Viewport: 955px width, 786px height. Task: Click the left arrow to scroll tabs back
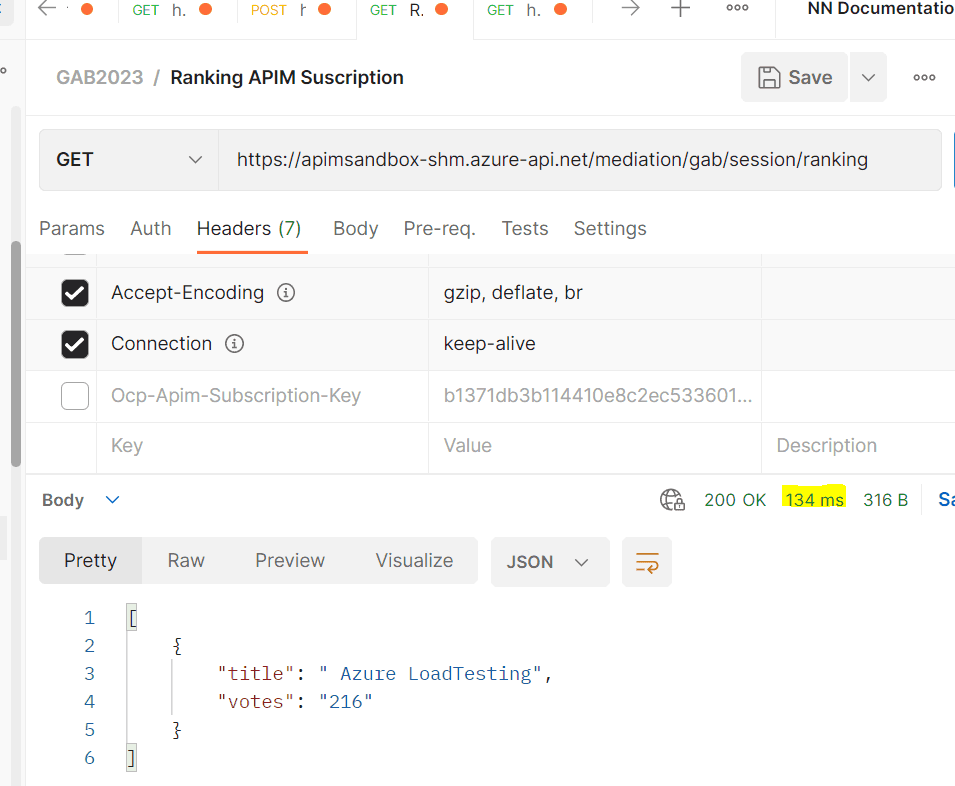(47, 9)
